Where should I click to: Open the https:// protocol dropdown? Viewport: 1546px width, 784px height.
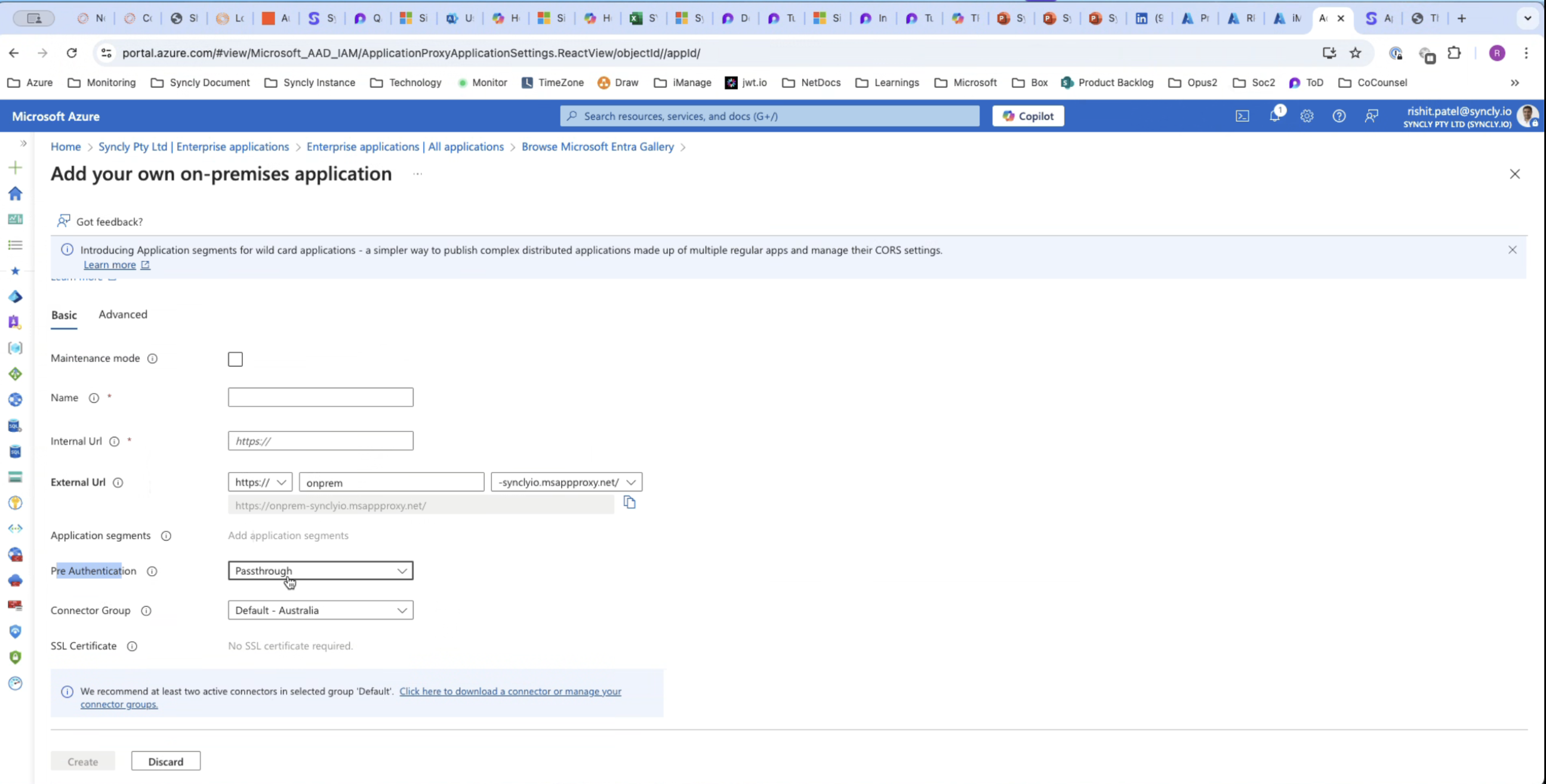260,482
